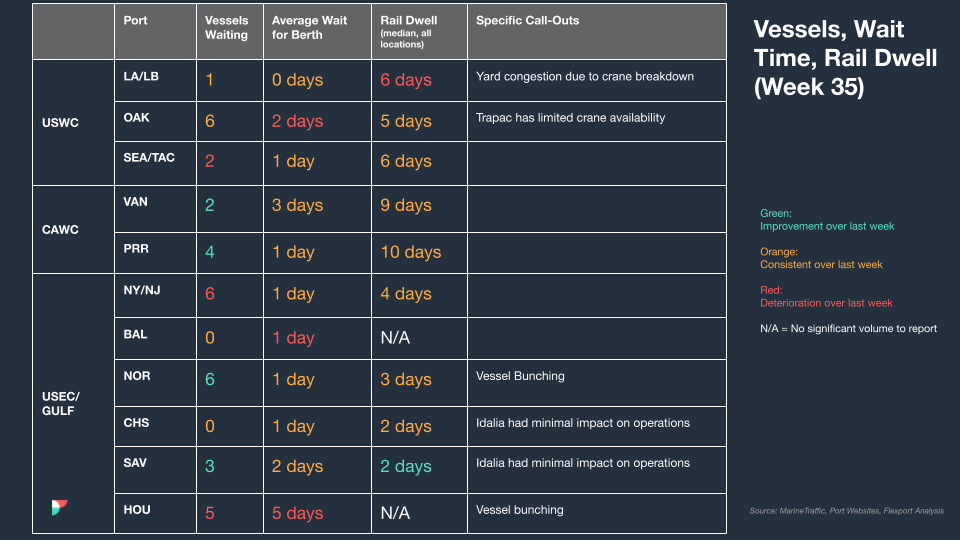Select the Specific Call-Outs header
This screenshot has width=960, height=540.
[527, 20]
